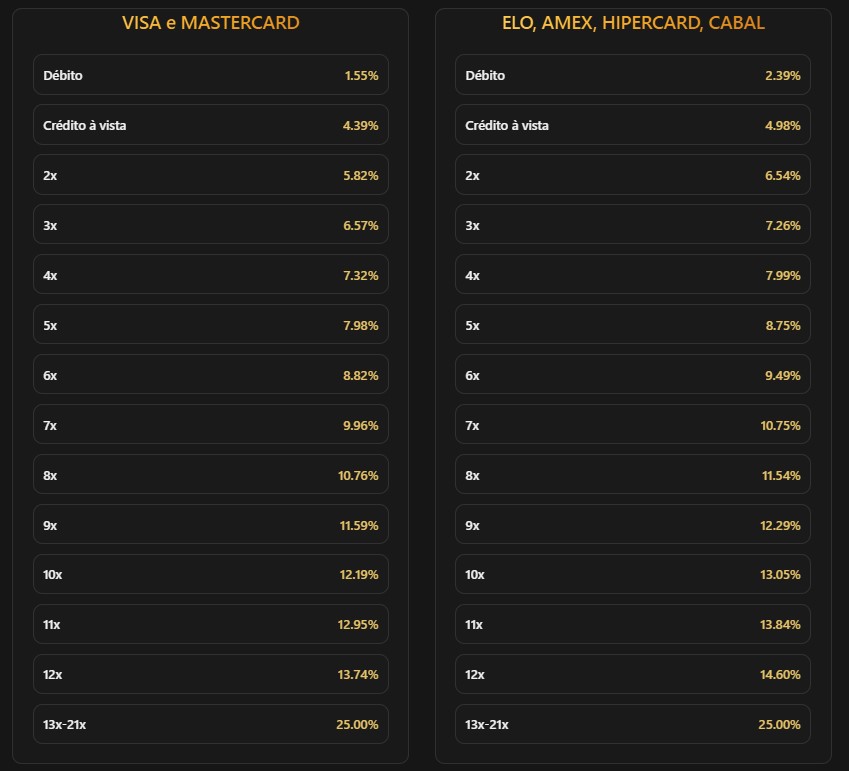Choose the 2x row with 5.82% rate
The height and width of the screenshot is (771, 849).
click(x=210, y=175)
